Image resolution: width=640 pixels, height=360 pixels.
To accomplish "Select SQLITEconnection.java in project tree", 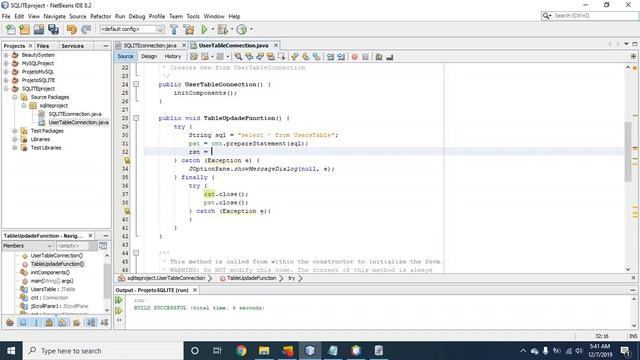I will point(75,114).
